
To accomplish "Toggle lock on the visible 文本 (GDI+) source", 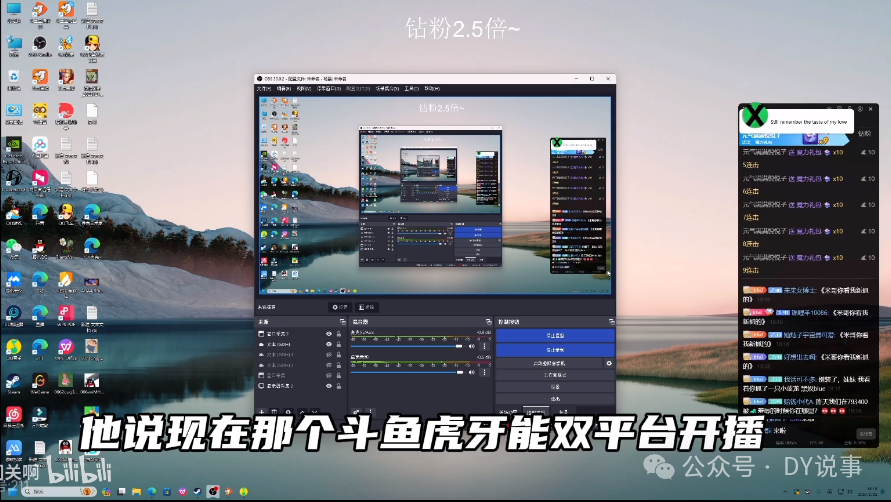I will 339,344.
